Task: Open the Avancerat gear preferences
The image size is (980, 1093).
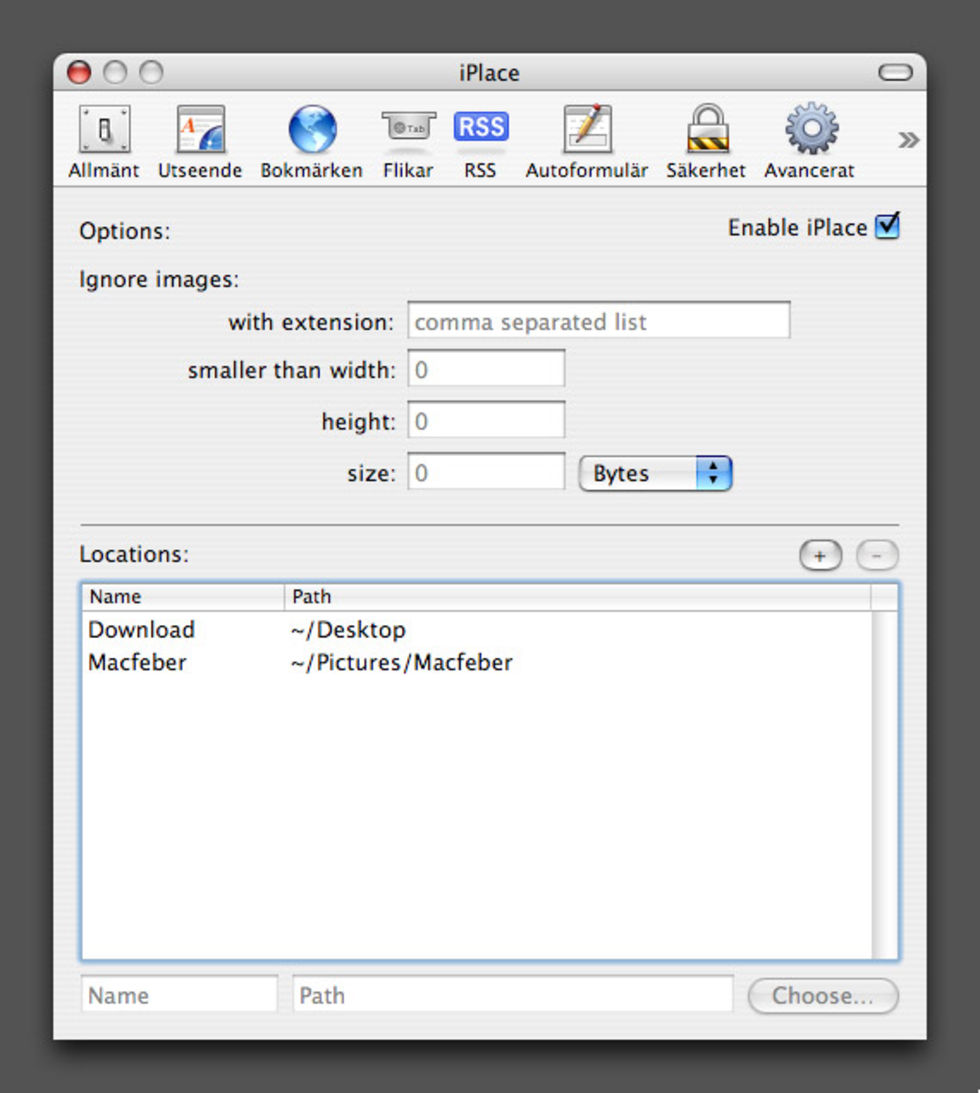Action: 809,142
